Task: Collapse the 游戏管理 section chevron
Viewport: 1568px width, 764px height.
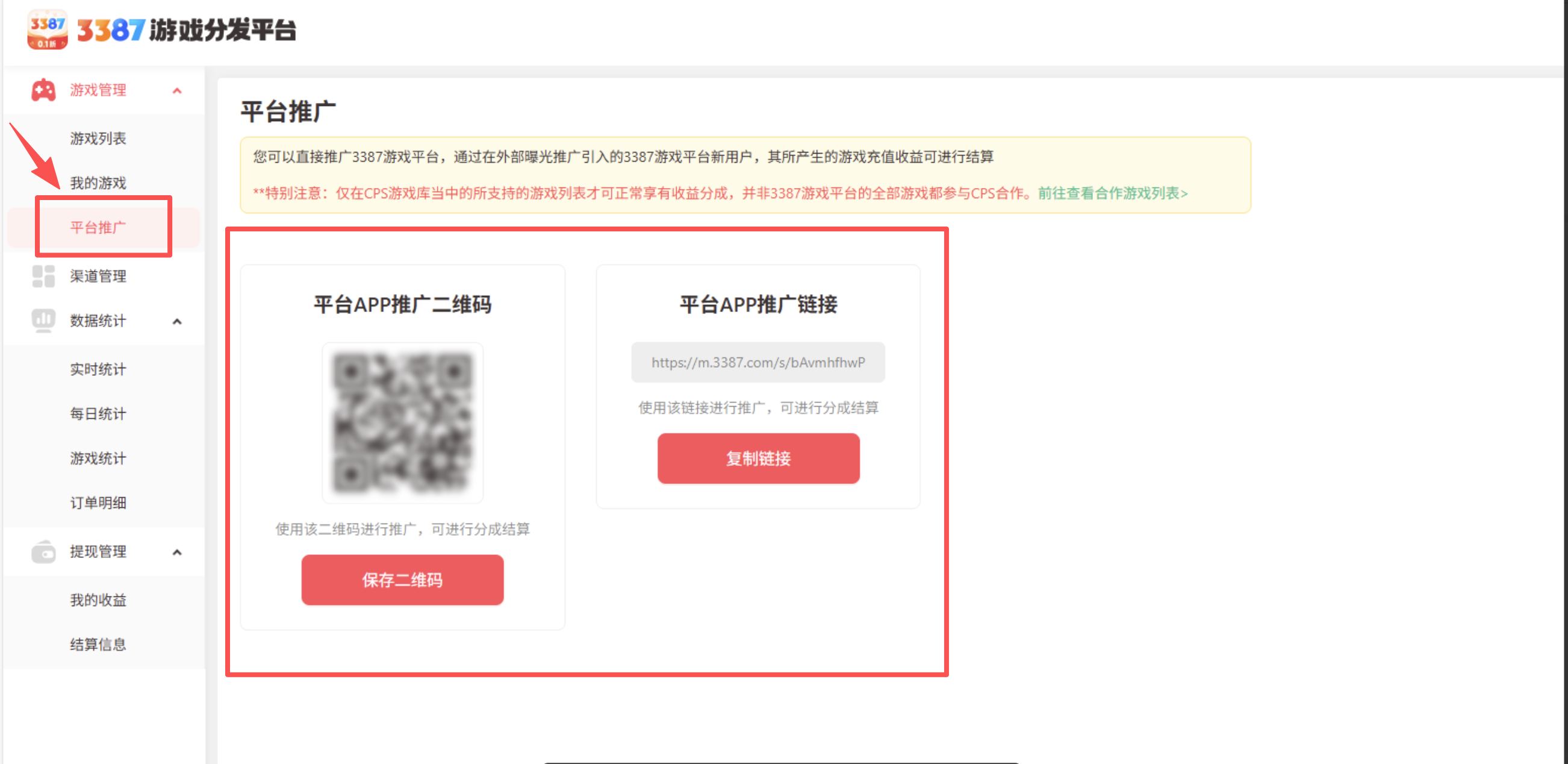Action: point(177,91)
